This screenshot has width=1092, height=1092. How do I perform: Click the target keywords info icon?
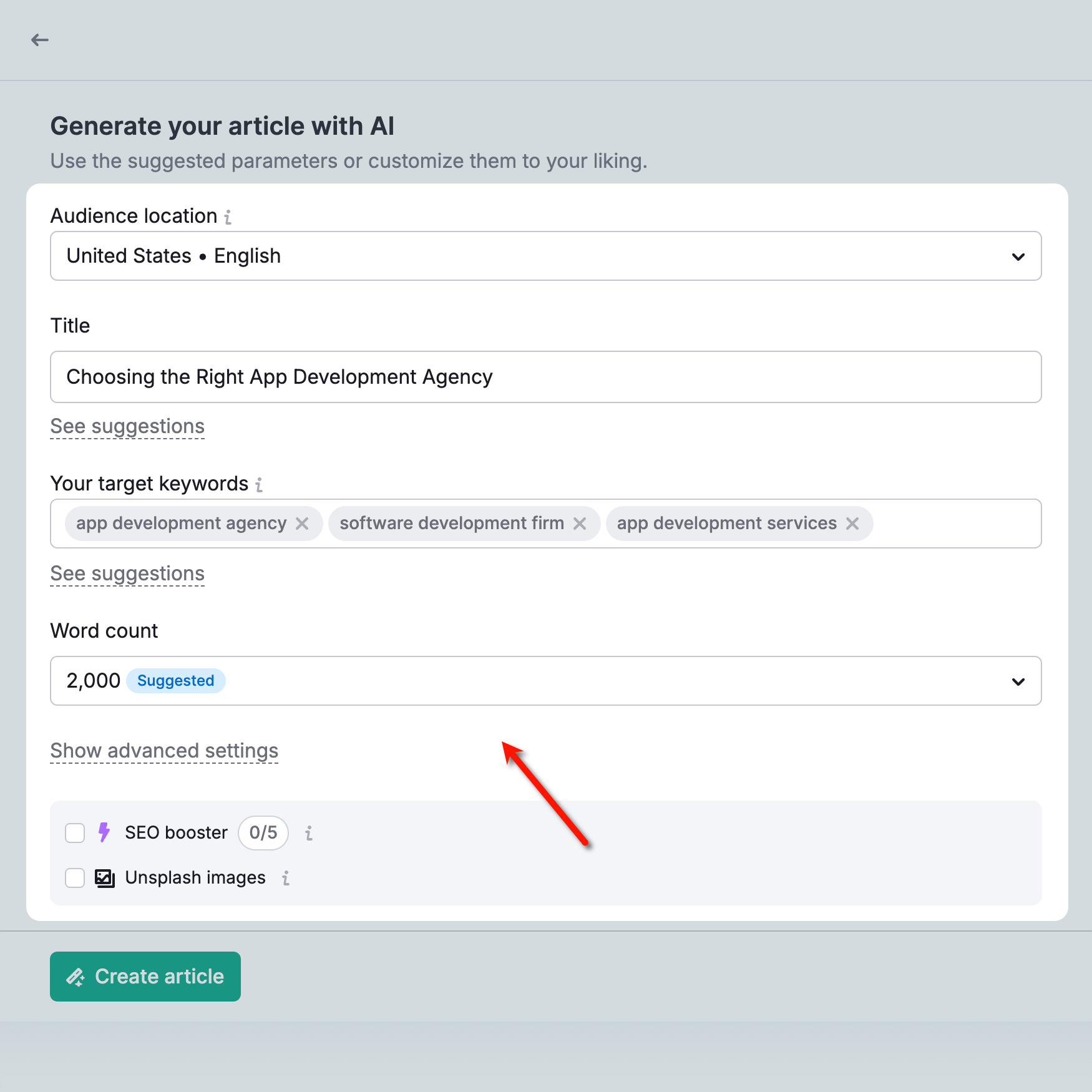pos(259,485)
